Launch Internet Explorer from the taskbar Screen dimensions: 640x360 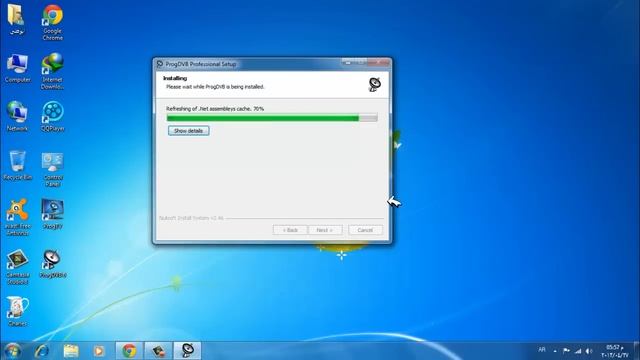point(42,351)
